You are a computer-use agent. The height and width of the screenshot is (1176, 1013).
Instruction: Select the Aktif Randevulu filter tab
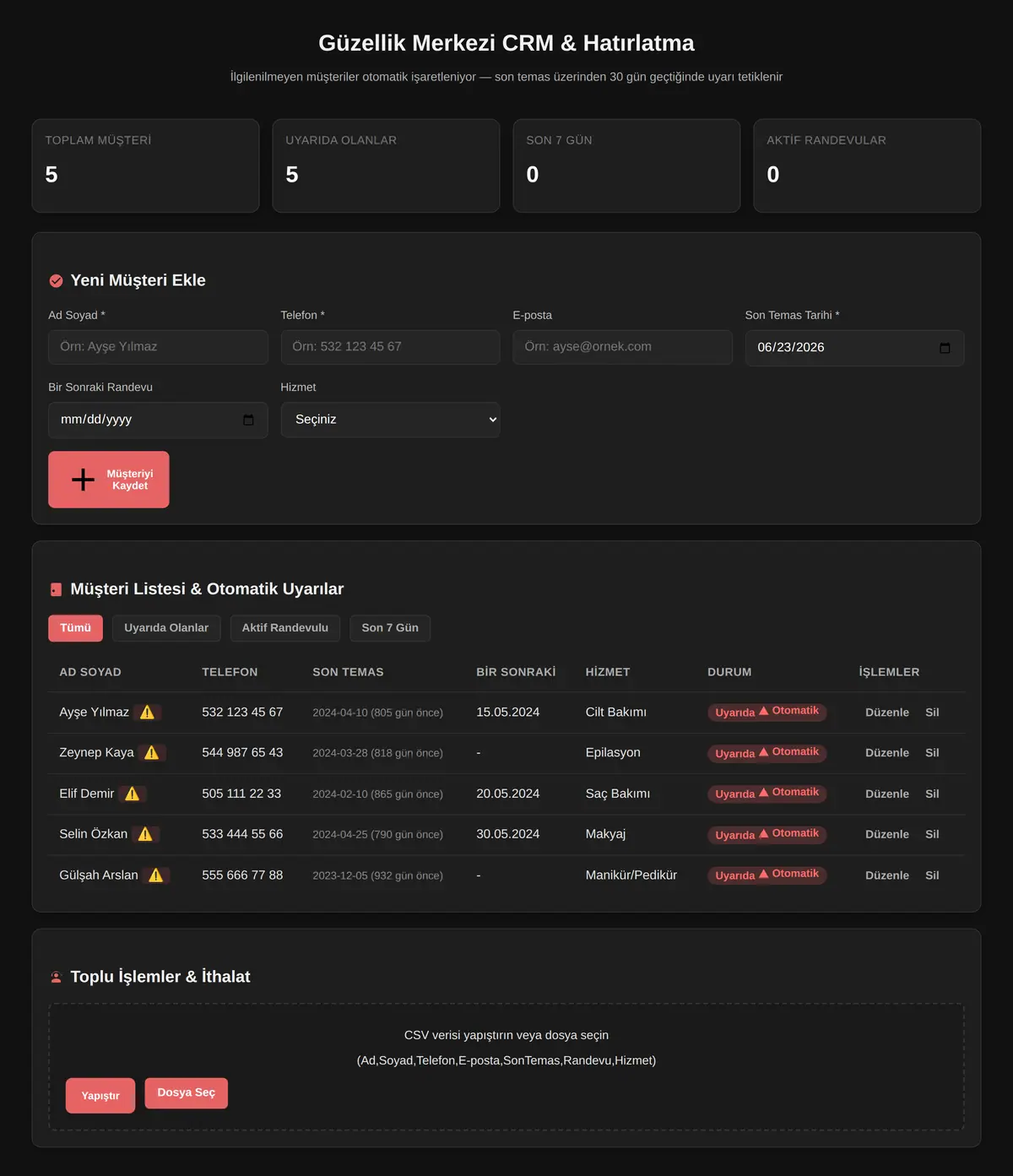(285, 628)
